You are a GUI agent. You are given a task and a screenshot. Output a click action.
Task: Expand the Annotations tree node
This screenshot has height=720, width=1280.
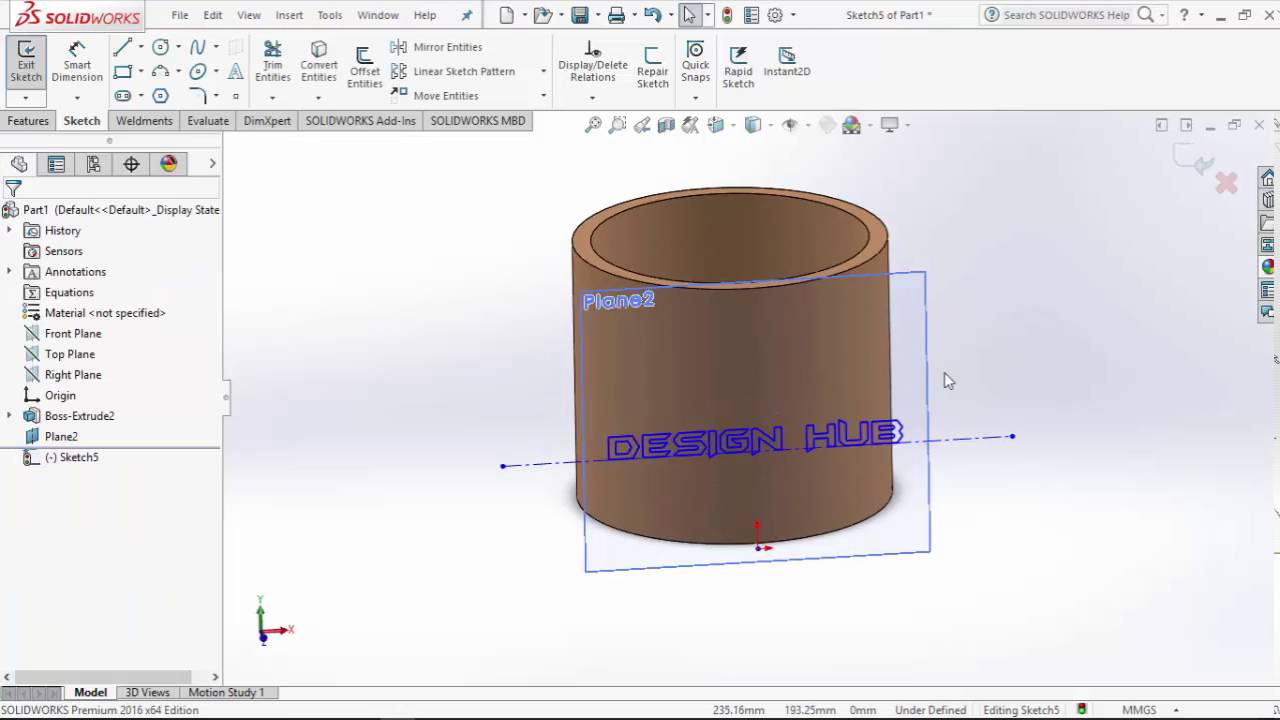pos(9,272)
